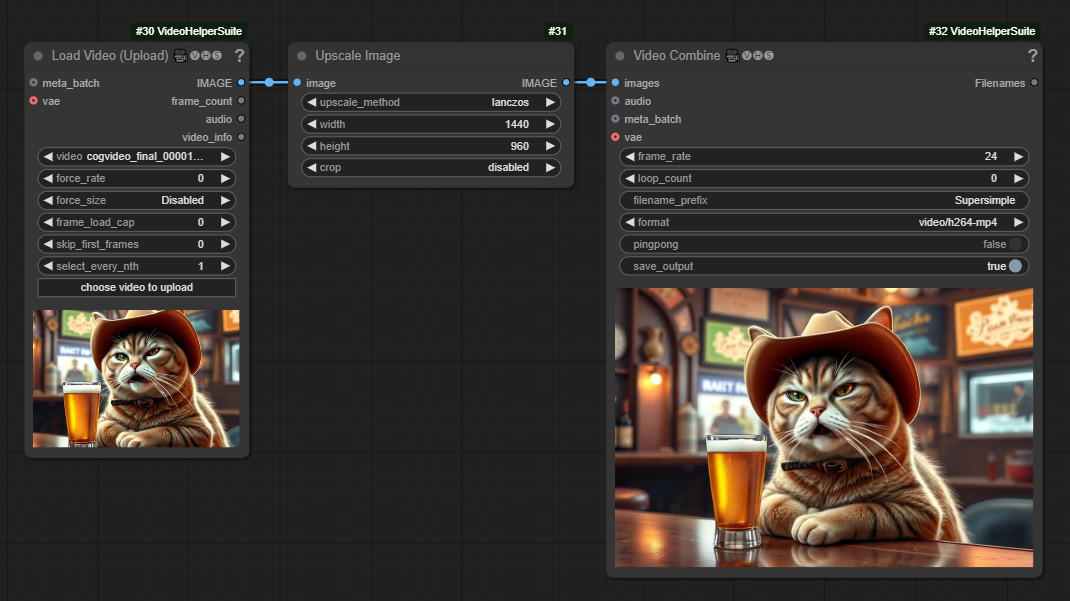Toggle the pingpong switch
Screen dimensions: 1070x601
click(1016, 244)
